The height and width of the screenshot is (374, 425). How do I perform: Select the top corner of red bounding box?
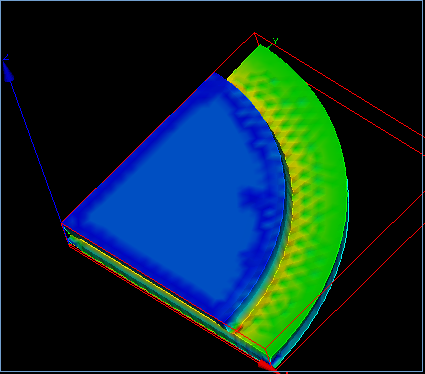[255, 33]
